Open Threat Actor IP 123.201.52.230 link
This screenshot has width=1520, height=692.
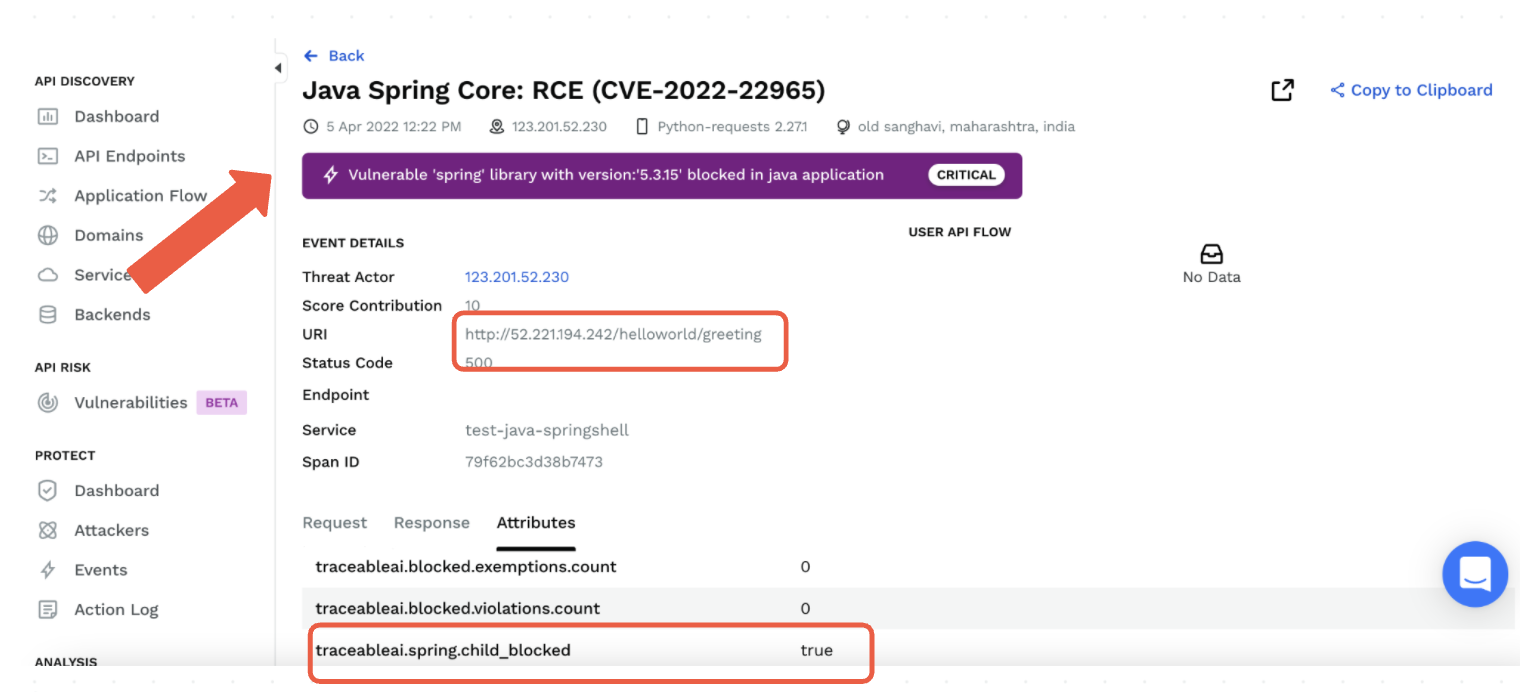(x=516, y=277)
